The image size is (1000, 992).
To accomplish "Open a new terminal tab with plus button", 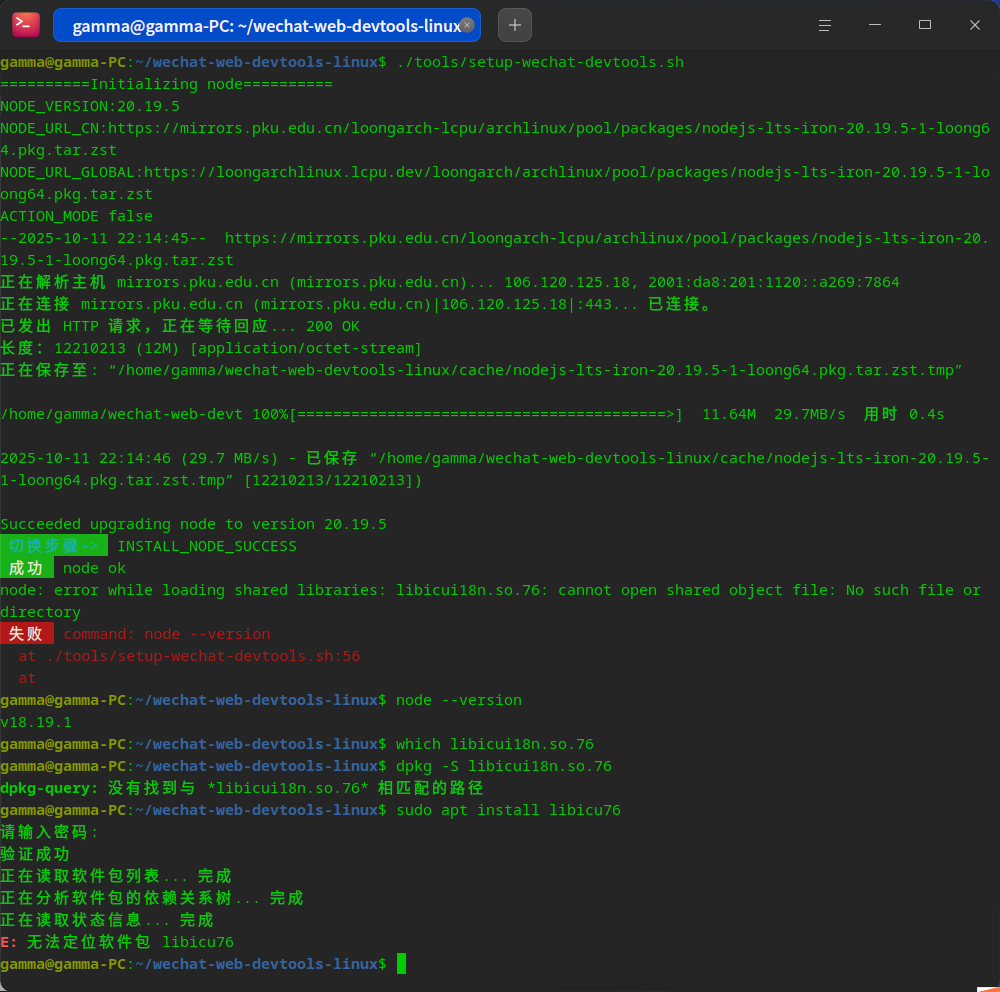I will [x=515, y=26].
